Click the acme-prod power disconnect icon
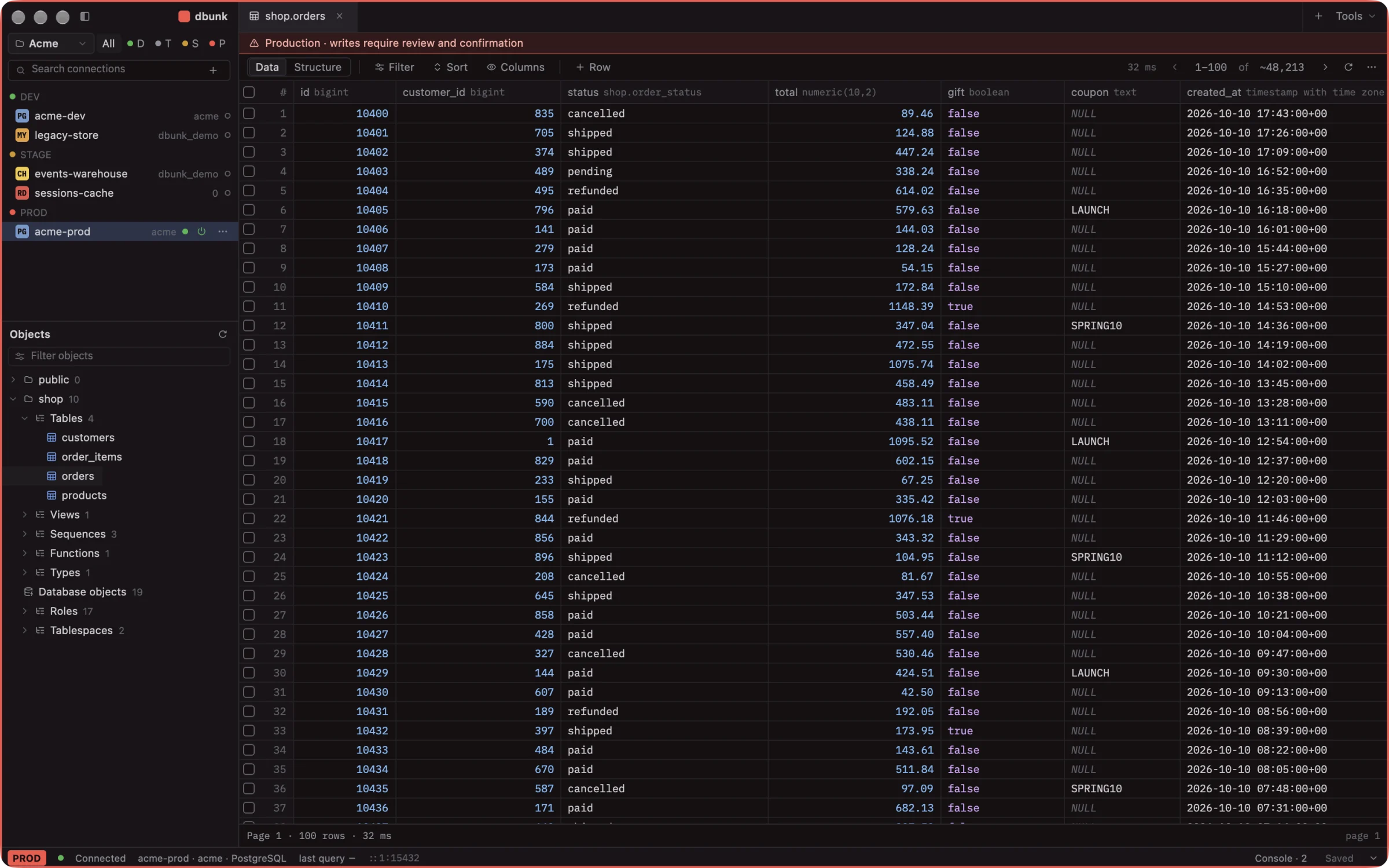 coord(201,231)
